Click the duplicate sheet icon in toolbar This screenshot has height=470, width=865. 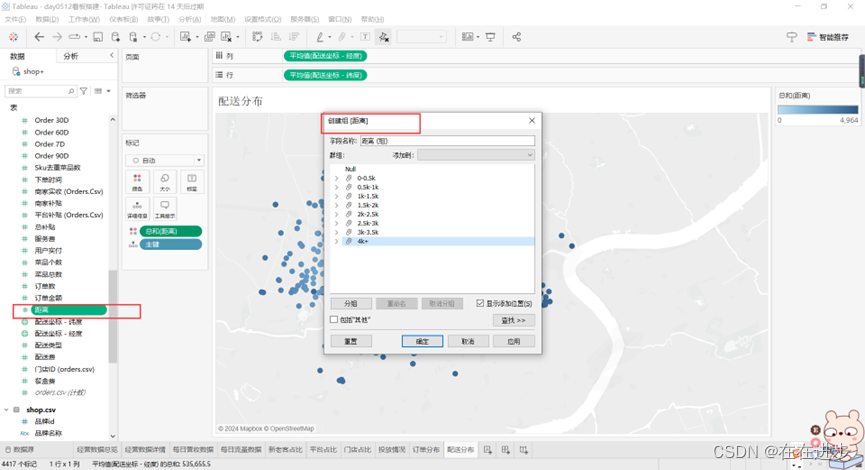tap(210, 37)
